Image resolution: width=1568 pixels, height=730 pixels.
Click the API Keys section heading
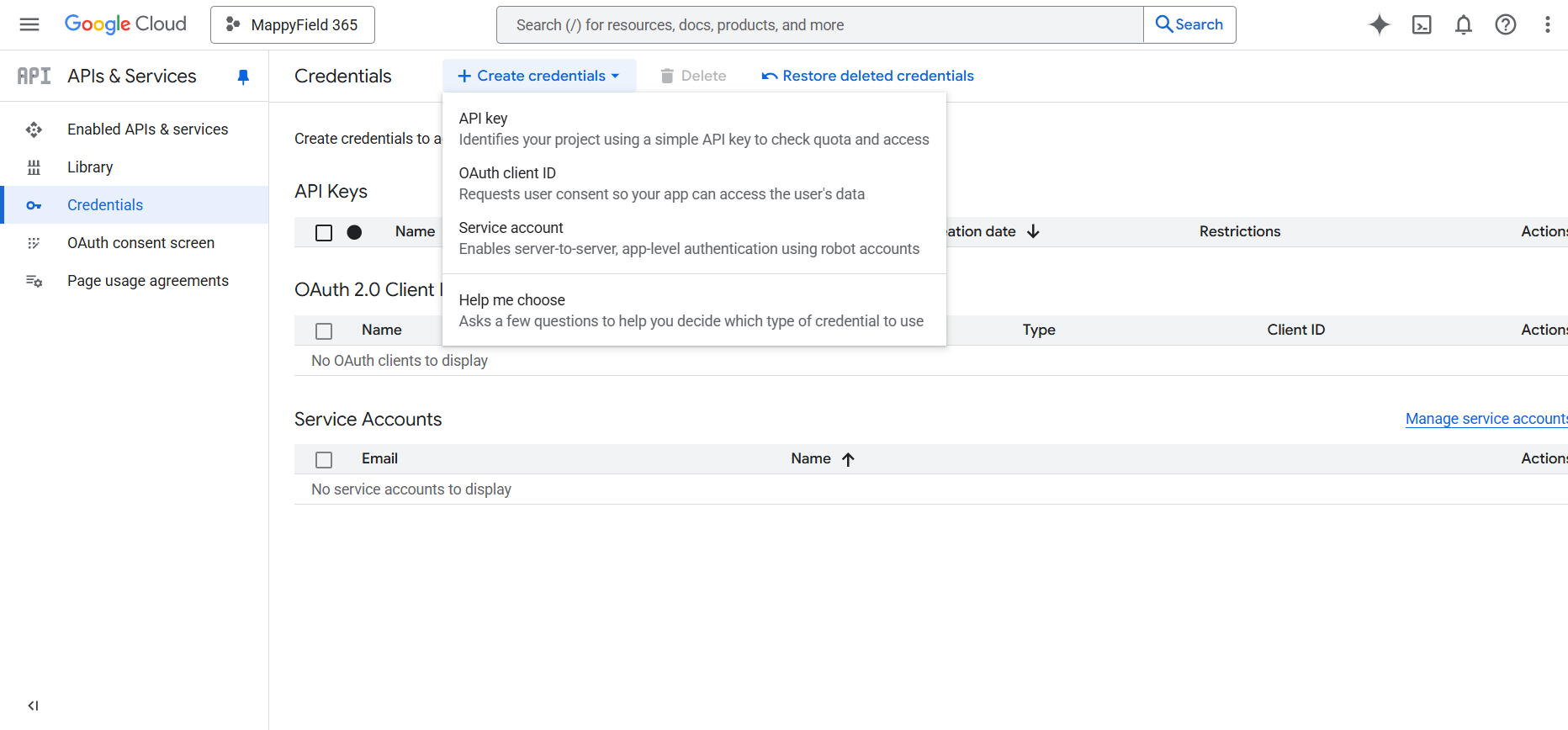[331, 191]
